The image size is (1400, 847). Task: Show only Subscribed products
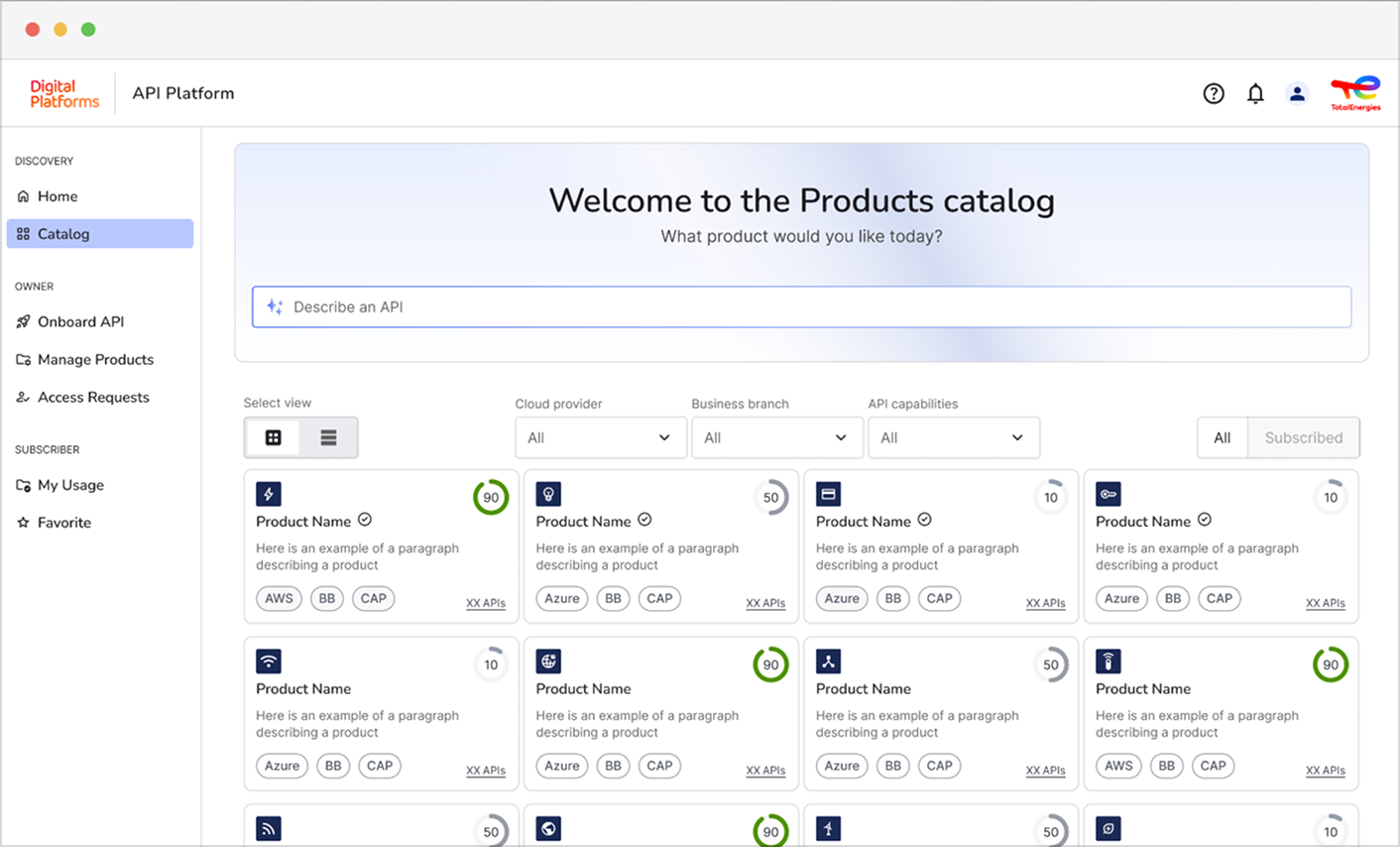[x=1303, y=437]
